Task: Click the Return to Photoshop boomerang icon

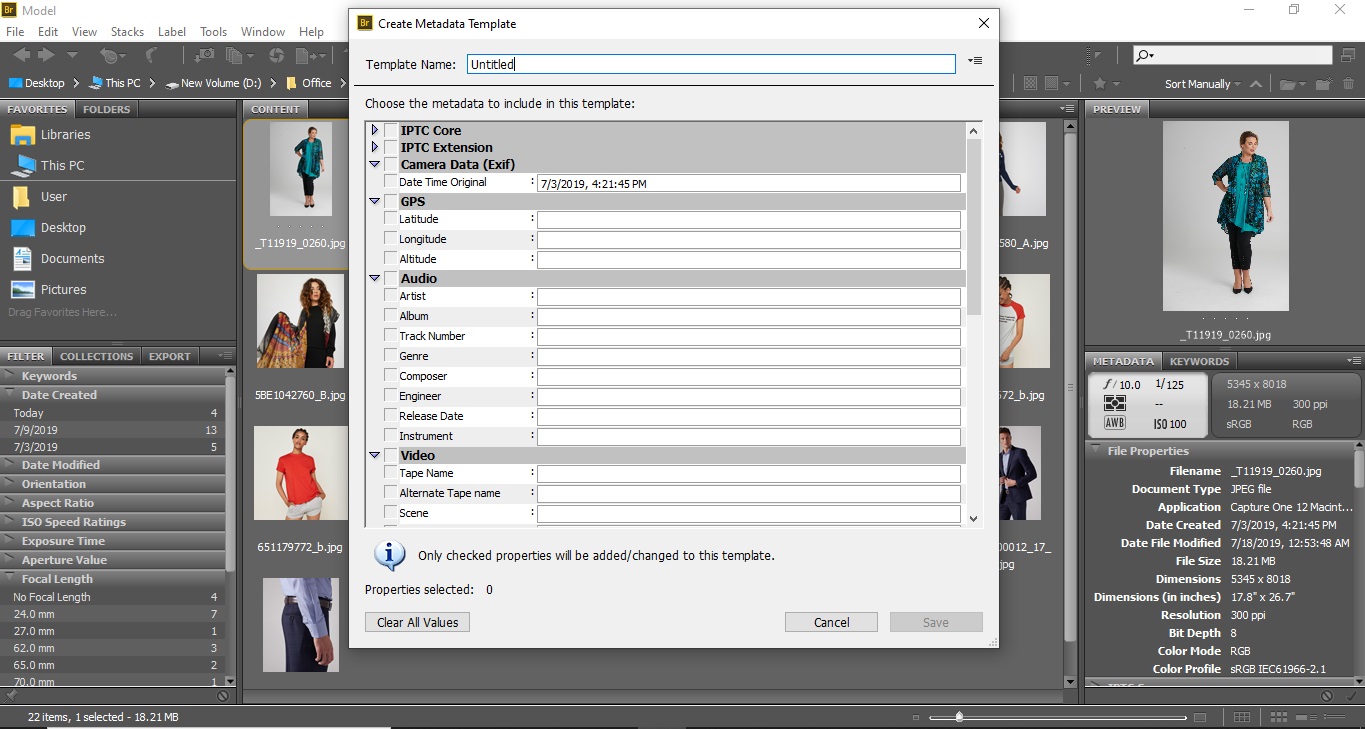Action: pyautogui.click(x=150, y=55)
